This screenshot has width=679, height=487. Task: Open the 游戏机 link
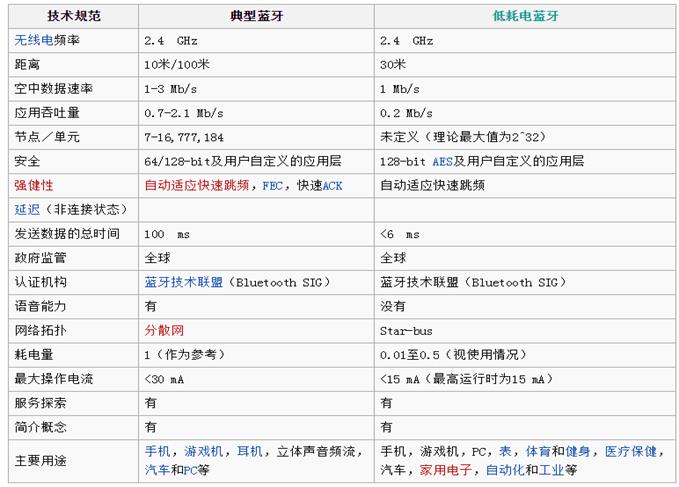pos(204,452)
